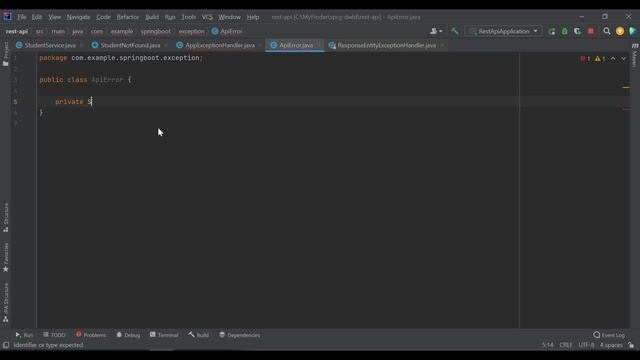
Task: Open the Build tool window
Action: [x=199, y=335]
